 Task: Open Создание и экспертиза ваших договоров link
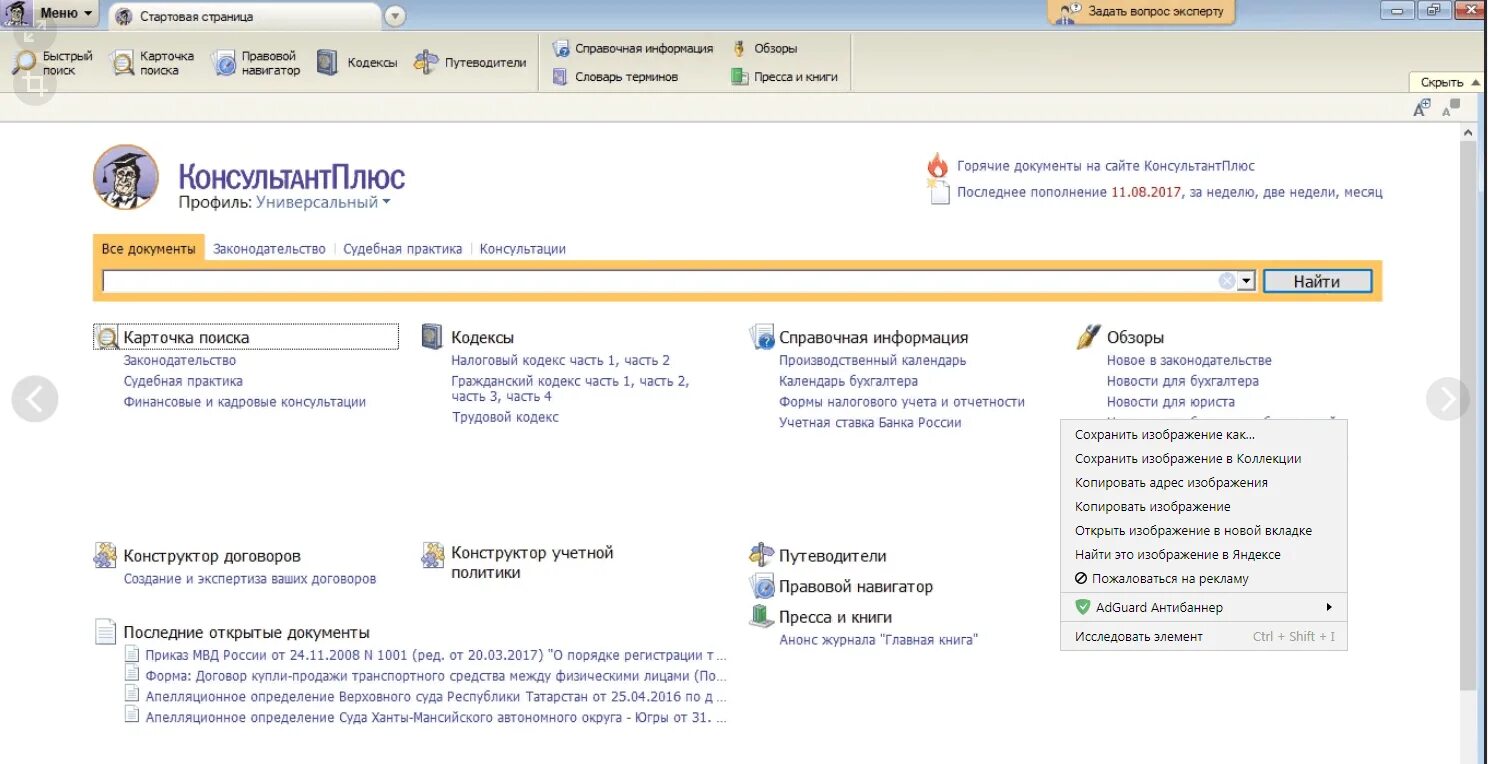coord(250,579)
